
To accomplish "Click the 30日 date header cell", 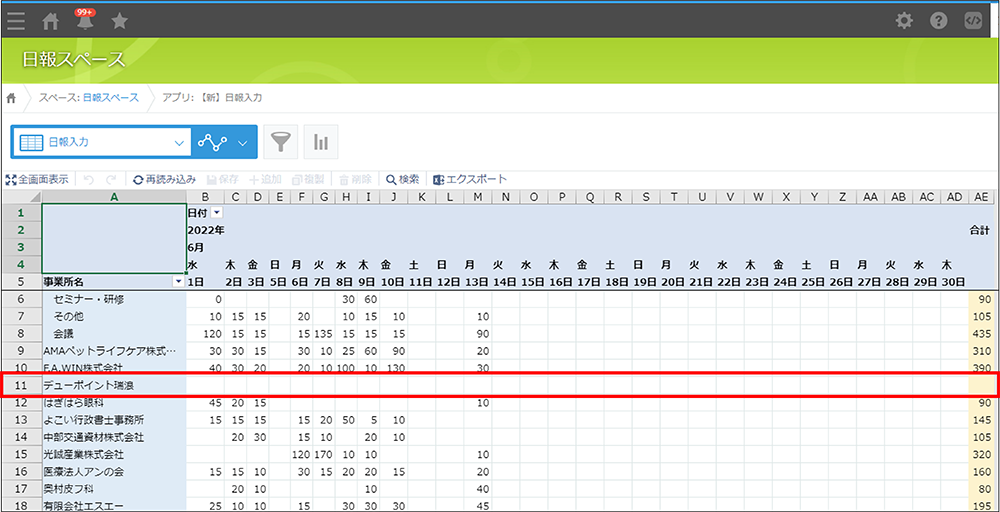I will click(954, 281).
